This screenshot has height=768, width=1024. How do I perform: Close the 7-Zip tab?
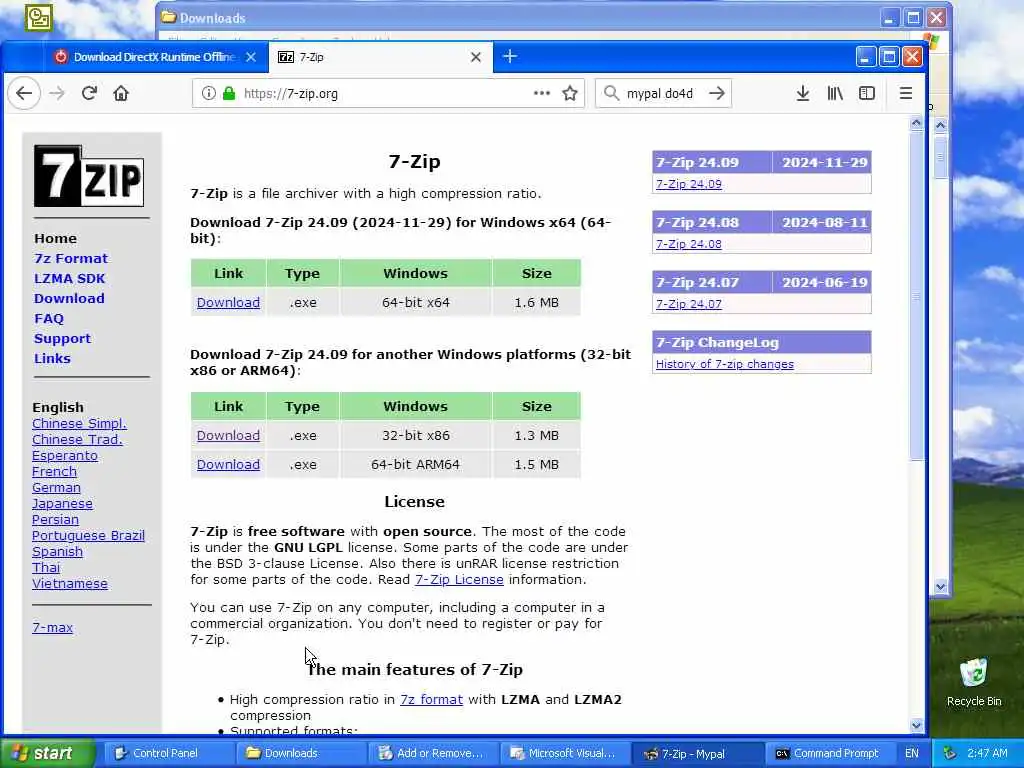pos(476,57)
